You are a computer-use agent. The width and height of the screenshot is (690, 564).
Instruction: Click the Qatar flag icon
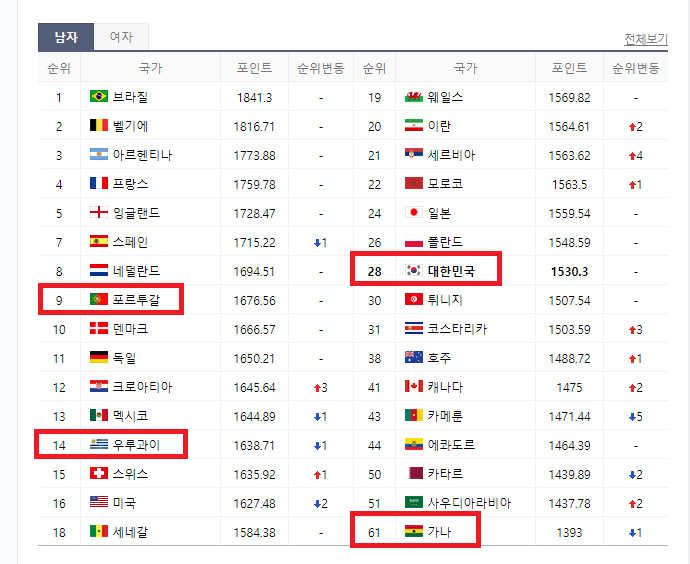[414, 473]
